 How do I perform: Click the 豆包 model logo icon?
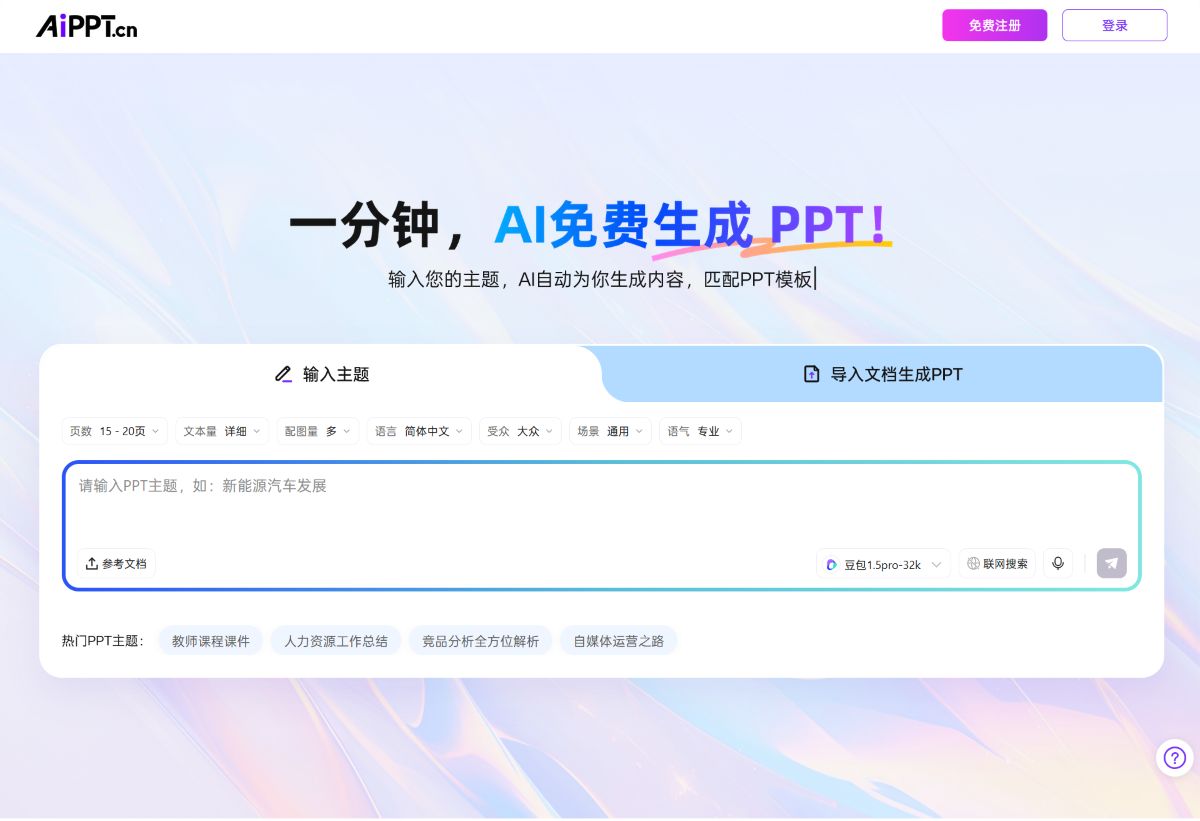point(831,565)
